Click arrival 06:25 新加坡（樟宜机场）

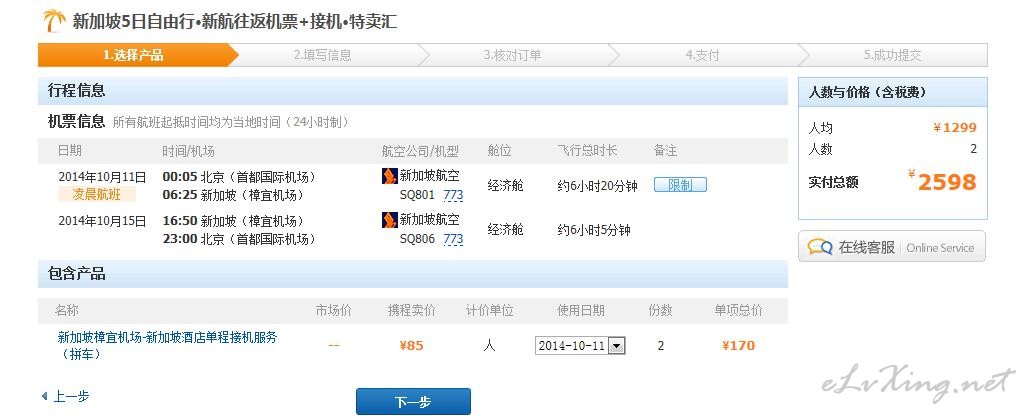[x=234, y=195]
